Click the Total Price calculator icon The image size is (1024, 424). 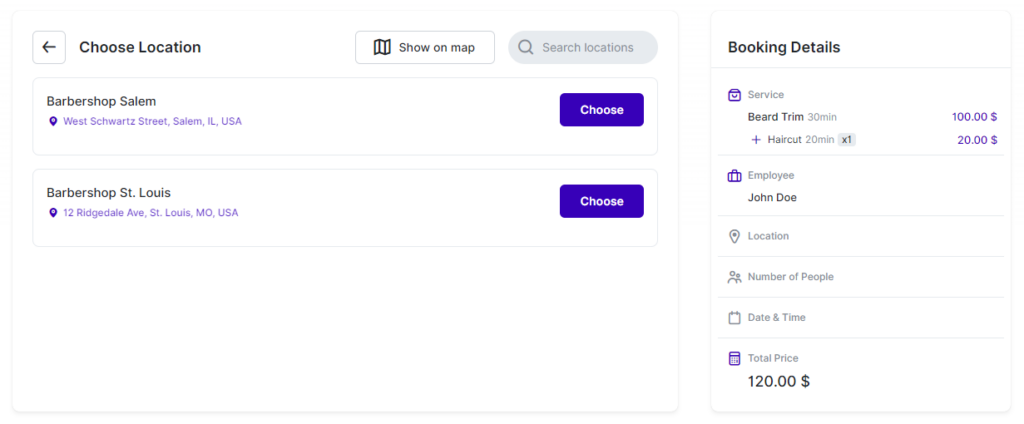pos(734,358)
